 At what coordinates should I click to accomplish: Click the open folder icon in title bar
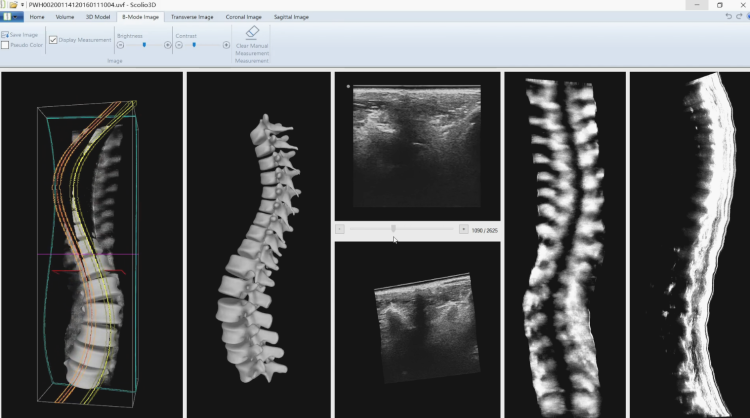13,5
